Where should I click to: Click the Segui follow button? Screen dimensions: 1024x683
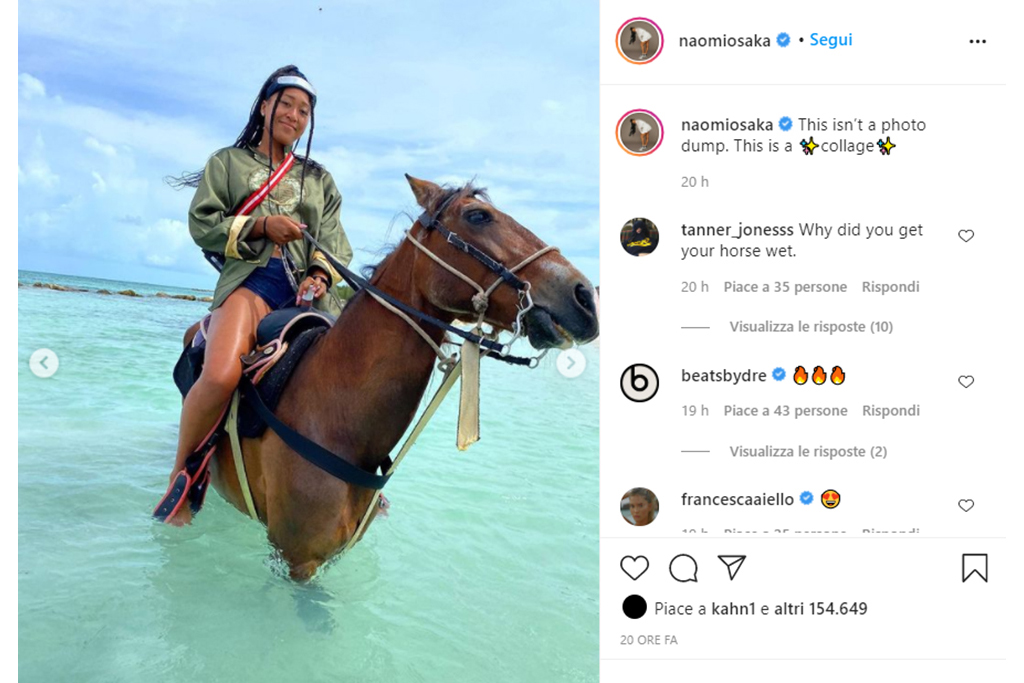point(830,40)
